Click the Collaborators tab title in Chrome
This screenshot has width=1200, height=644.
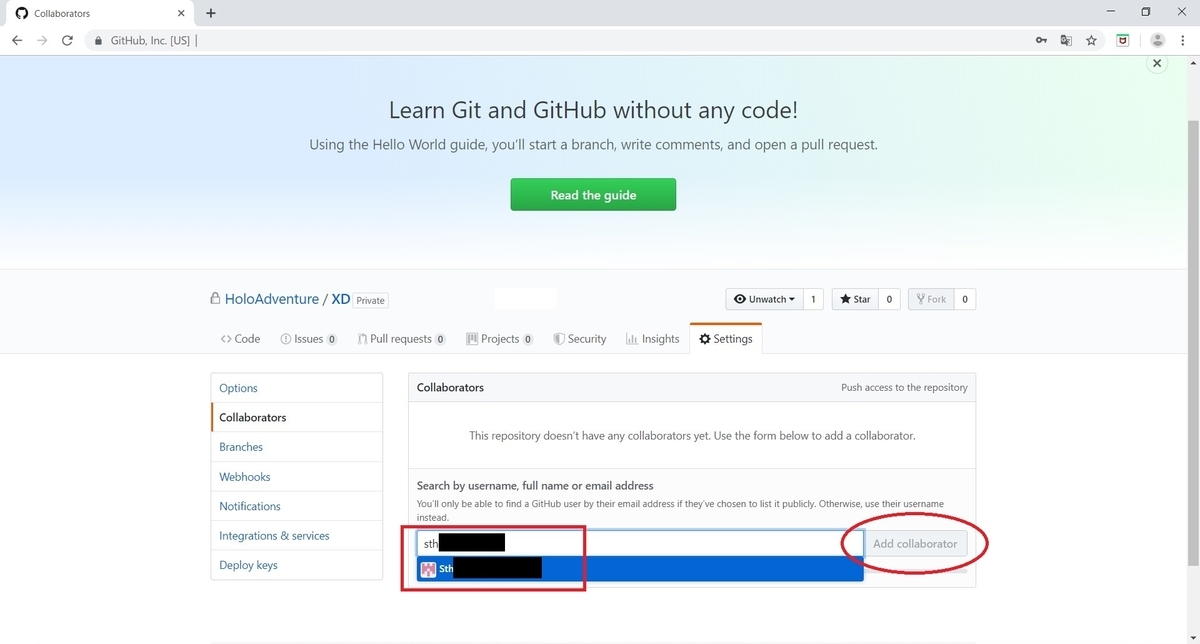(x=62, y=14)
